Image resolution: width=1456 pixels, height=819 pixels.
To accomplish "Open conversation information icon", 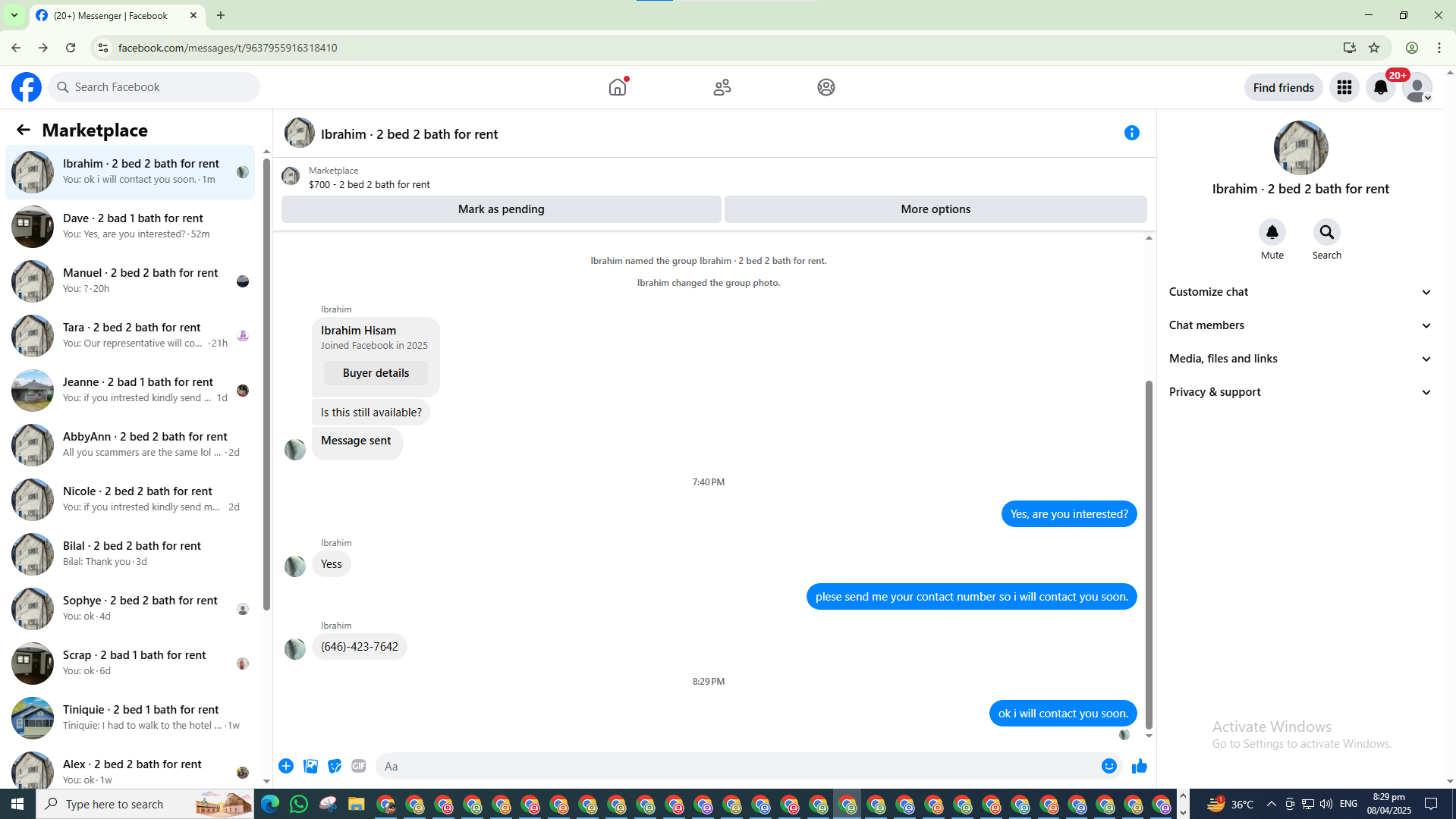I will (1132, 133).
